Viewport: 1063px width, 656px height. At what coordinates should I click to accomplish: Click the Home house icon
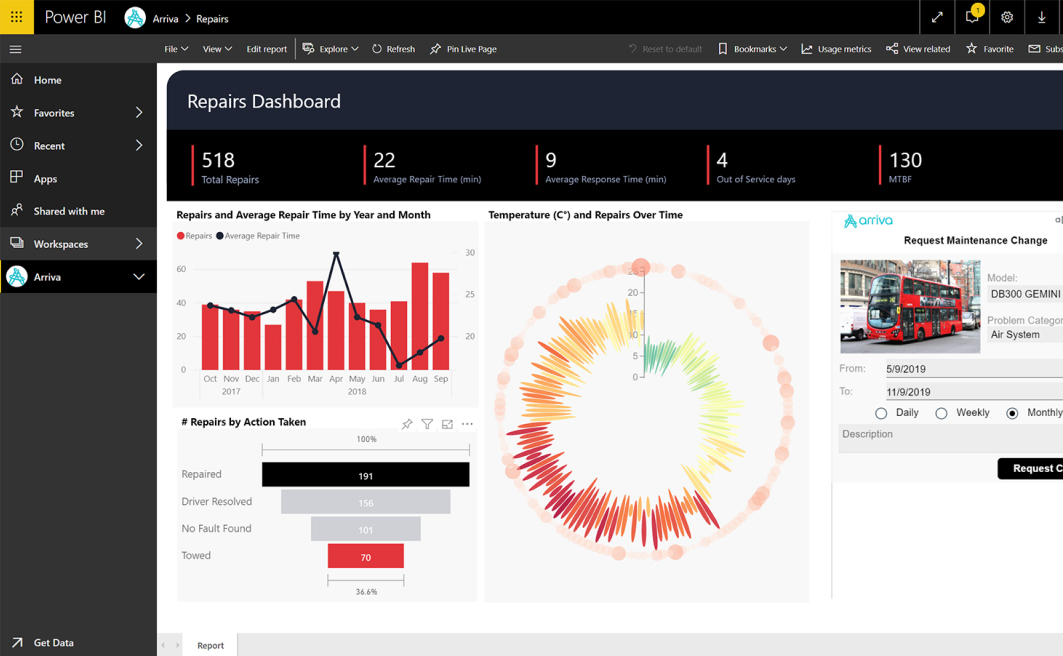click(x=17, y=79)
